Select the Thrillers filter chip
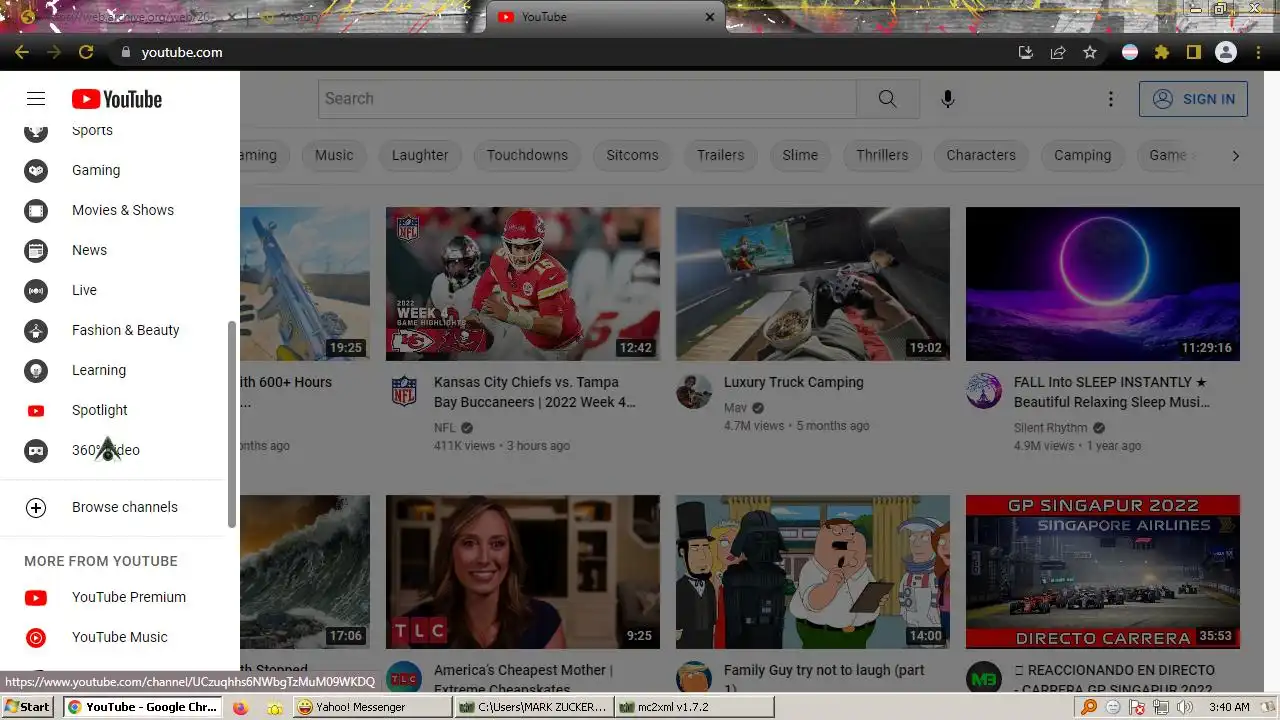This screenshot has height=720, width=1280. pos(882,155)
